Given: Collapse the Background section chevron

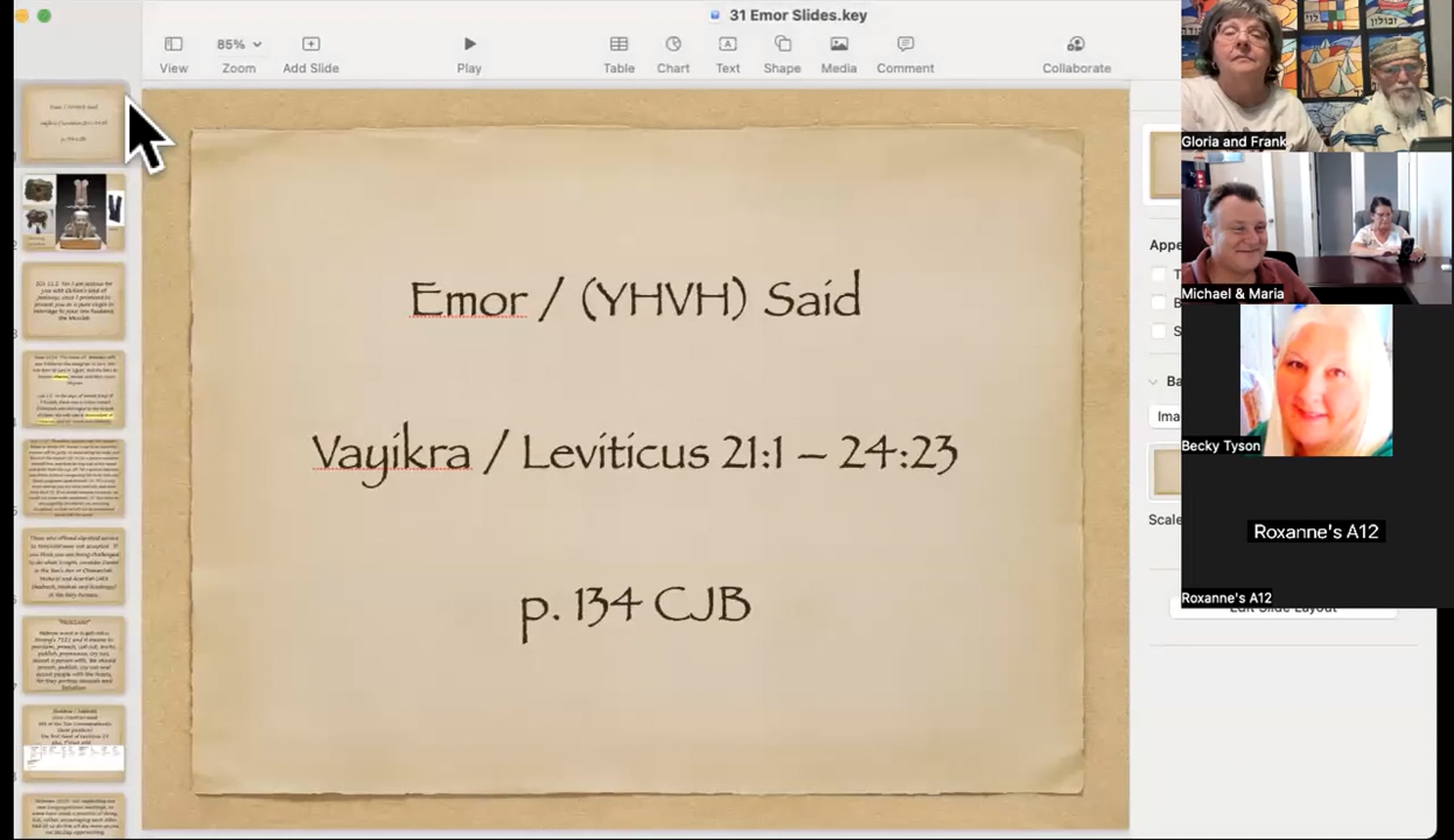Looking at the screenshot, I should [x=1153, y=382].
